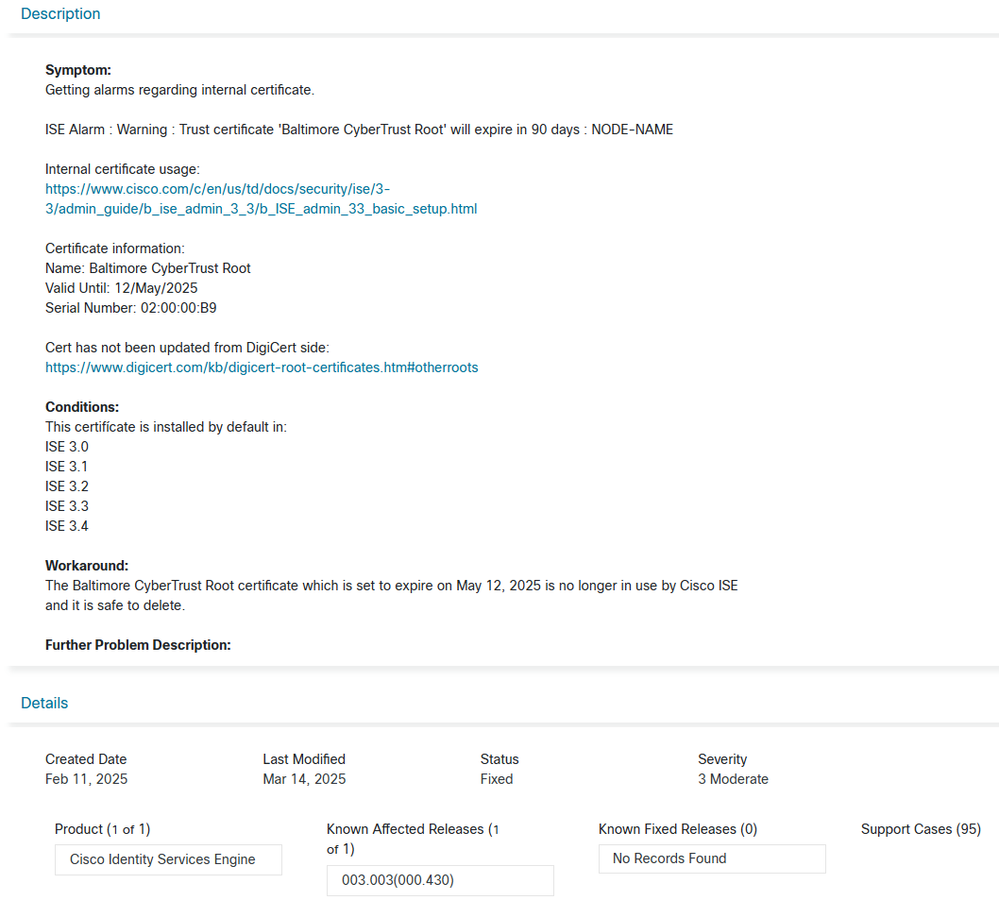
Task: Select the 003.003(000.430) affected release entry
Action: [440, 880]
